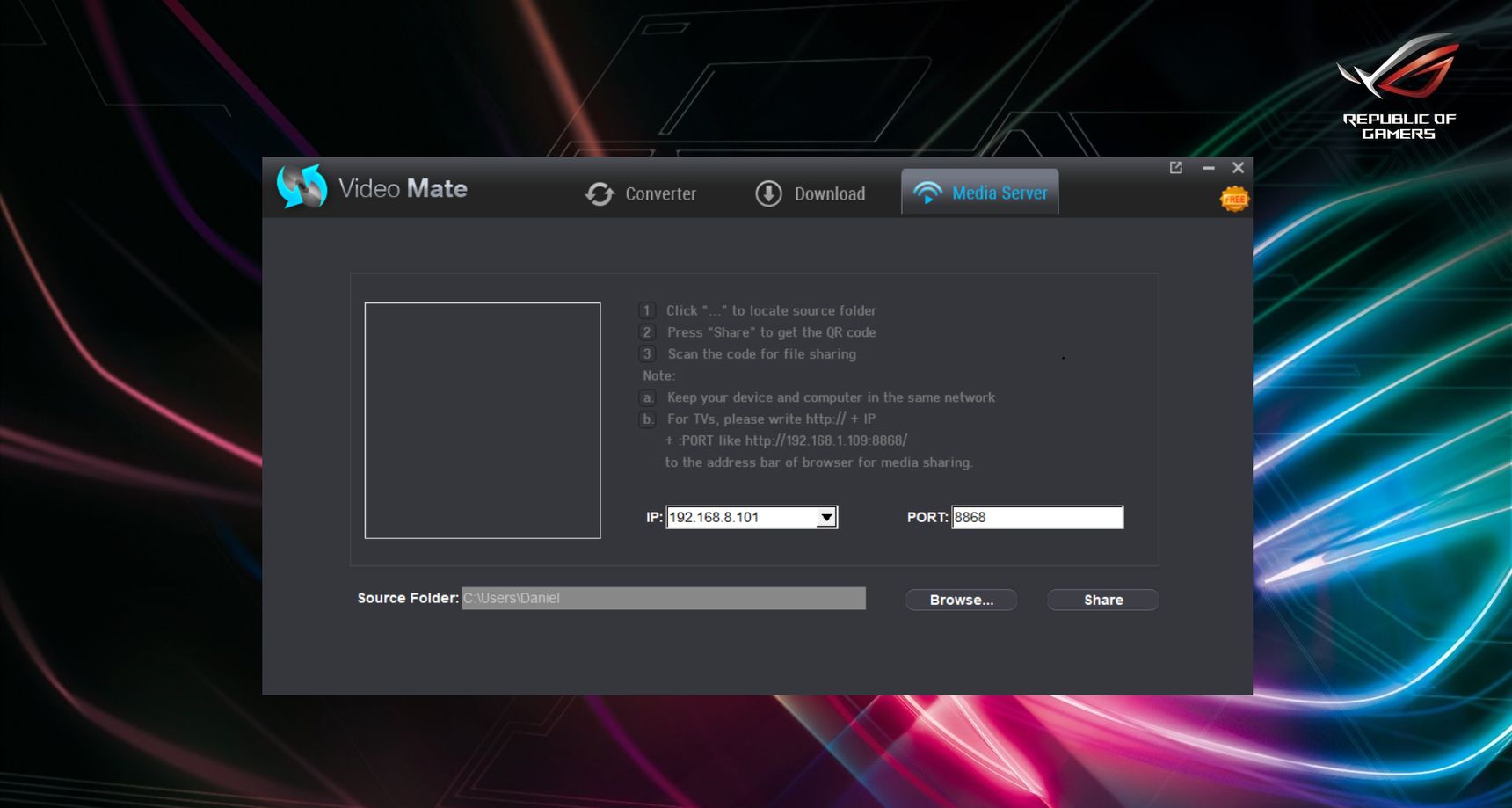Click the PORT input field 8868
The height and width of the screenshot is (808, 1512).
pos(1037,517)
